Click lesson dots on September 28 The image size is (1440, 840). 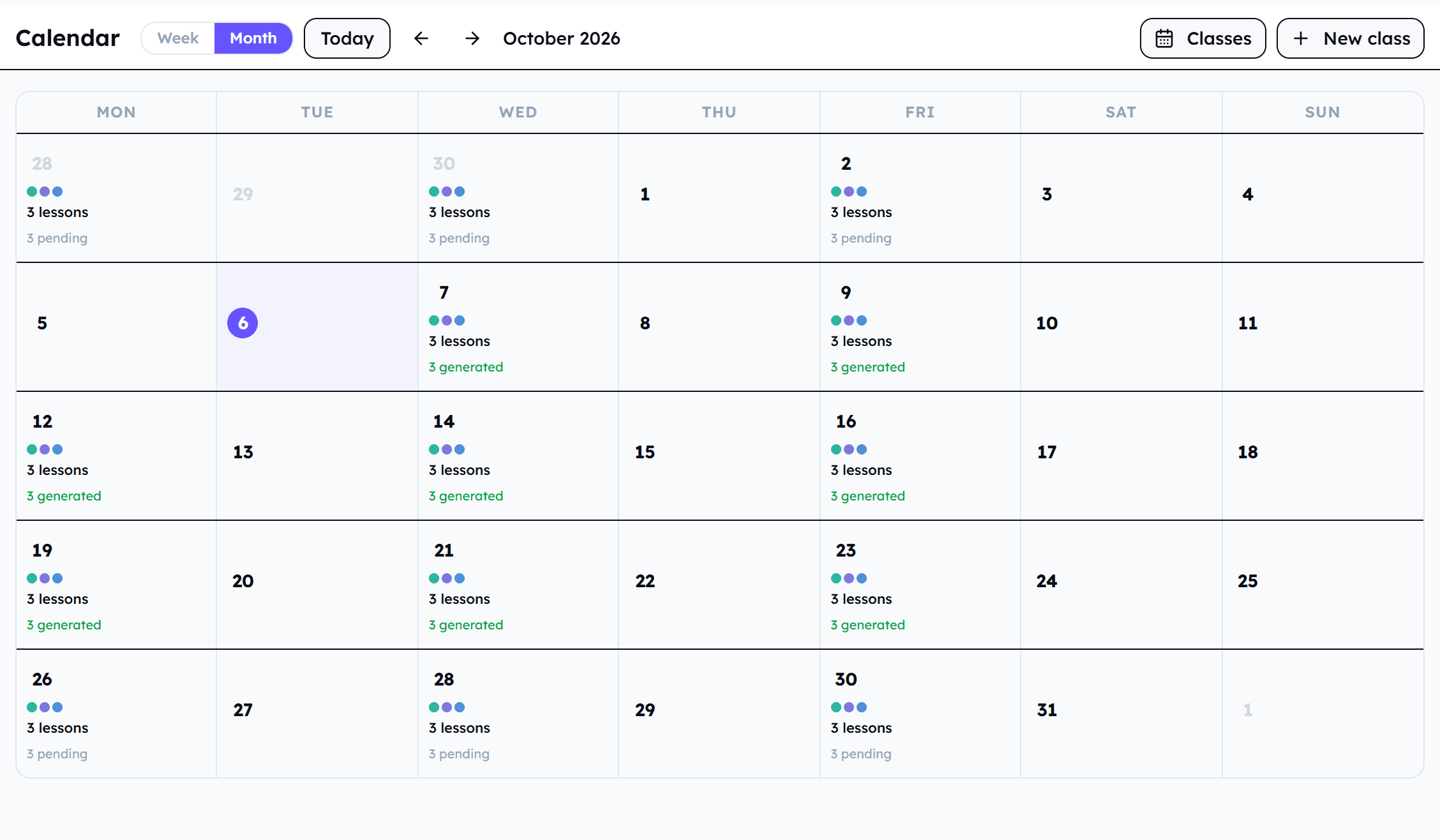[x=45, y=191]
